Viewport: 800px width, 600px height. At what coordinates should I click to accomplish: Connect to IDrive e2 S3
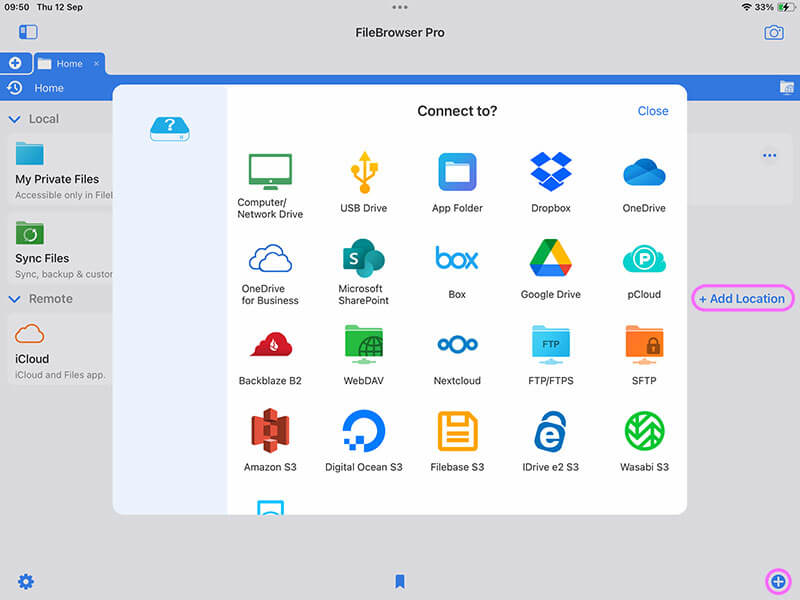(551, 442)
